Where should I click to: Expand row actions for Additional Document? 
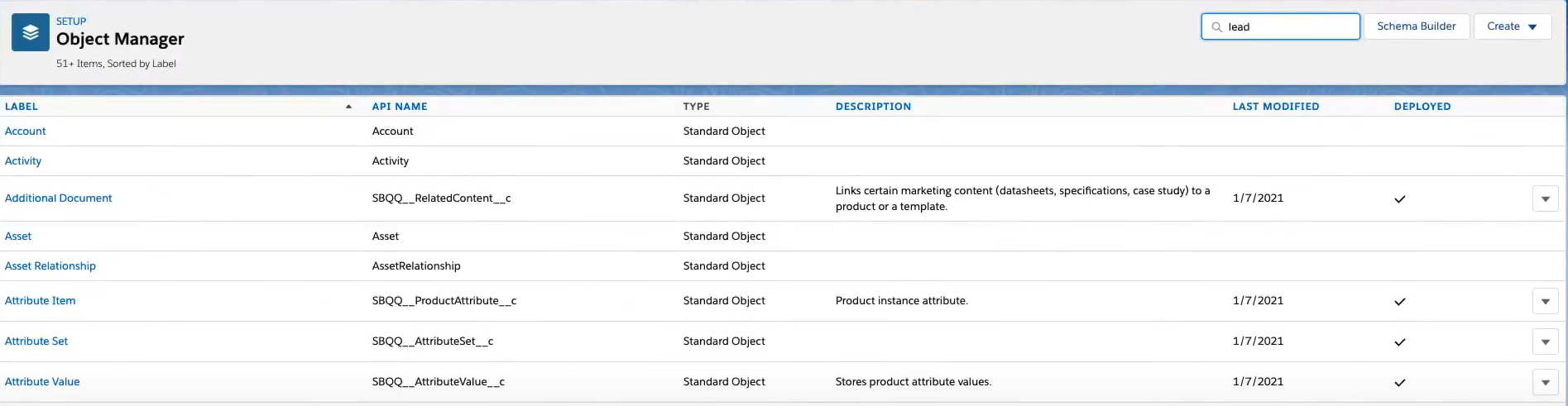coord(1545,199)
